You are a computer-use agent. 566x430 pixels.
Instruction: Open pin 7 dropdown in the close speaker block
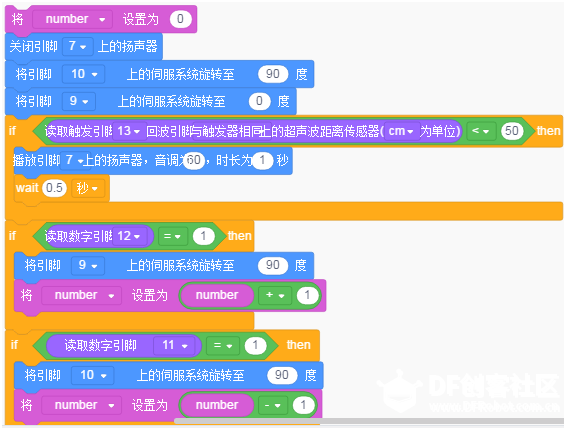coord(78,46)
